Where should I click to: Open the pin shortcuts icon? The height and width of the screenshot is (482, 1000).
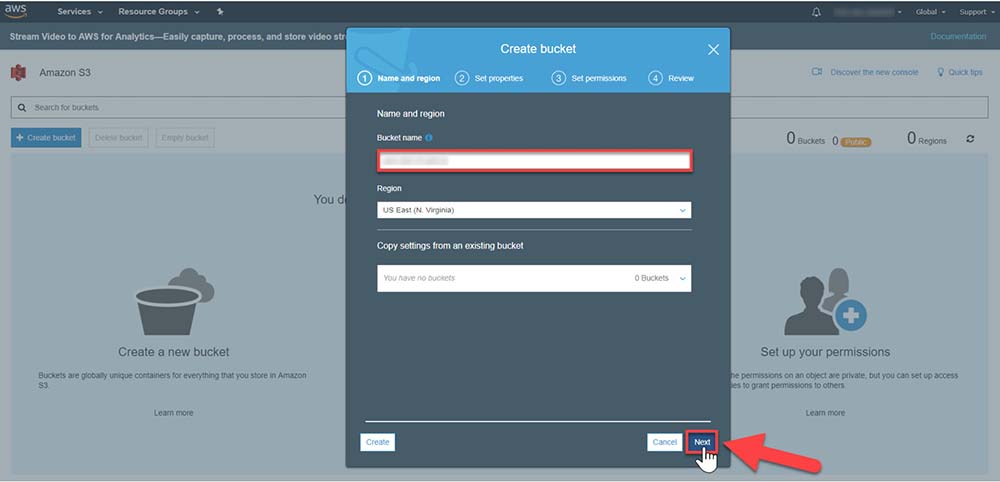coord(220,12)
